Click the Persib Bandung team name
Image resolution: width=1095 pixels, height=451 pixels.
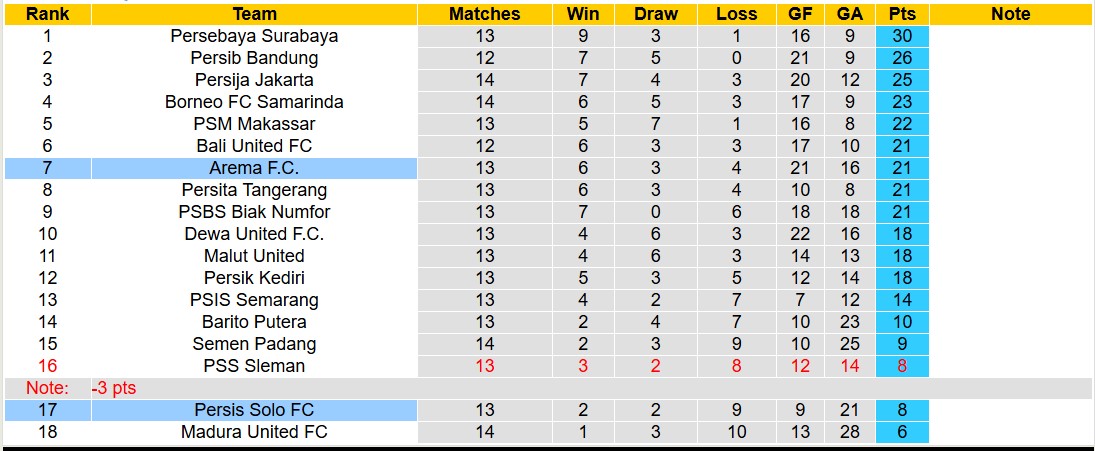coord(254,58)
